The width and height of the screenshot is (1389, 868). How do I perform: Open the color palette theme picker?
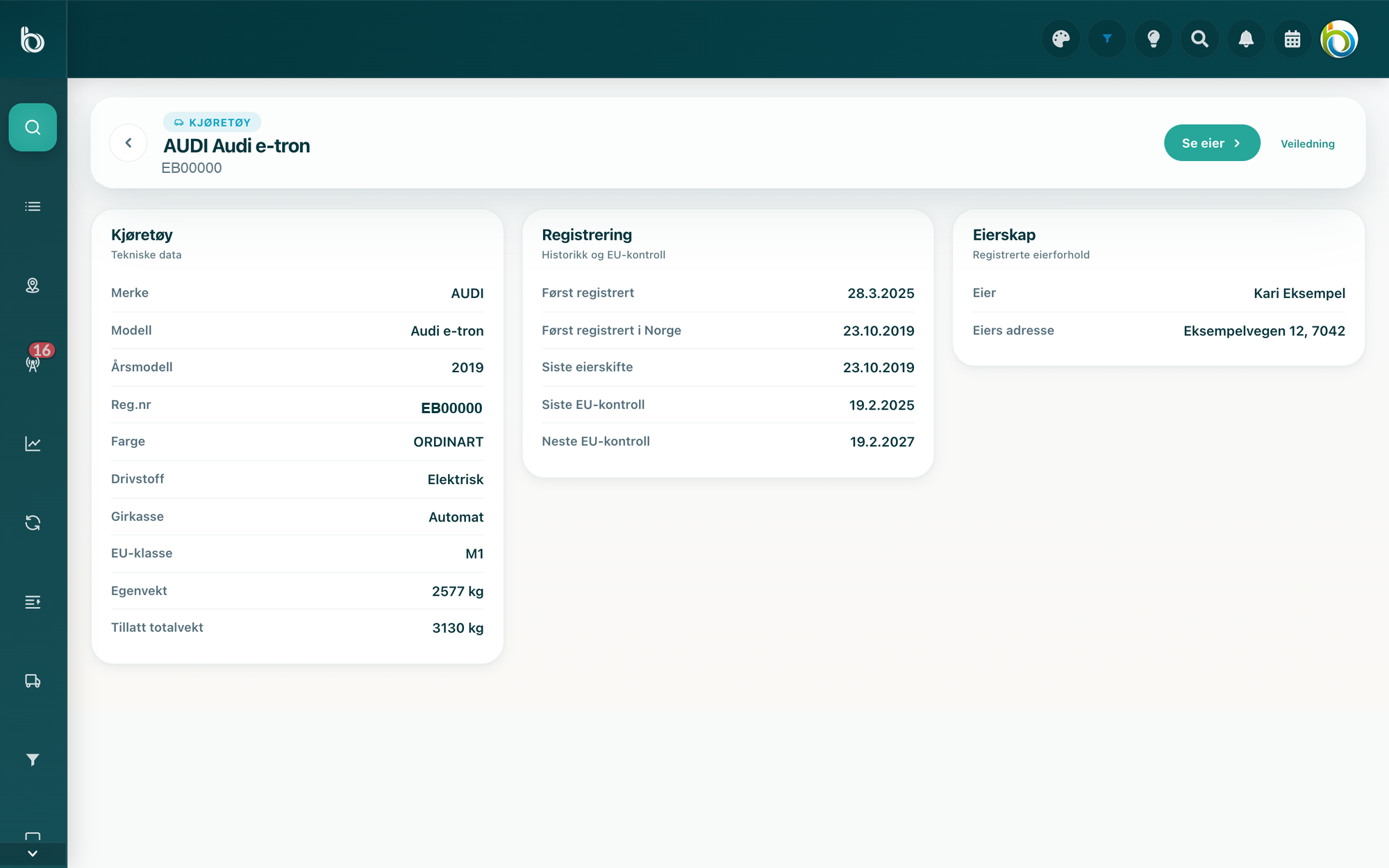[x=1061, y=39]
